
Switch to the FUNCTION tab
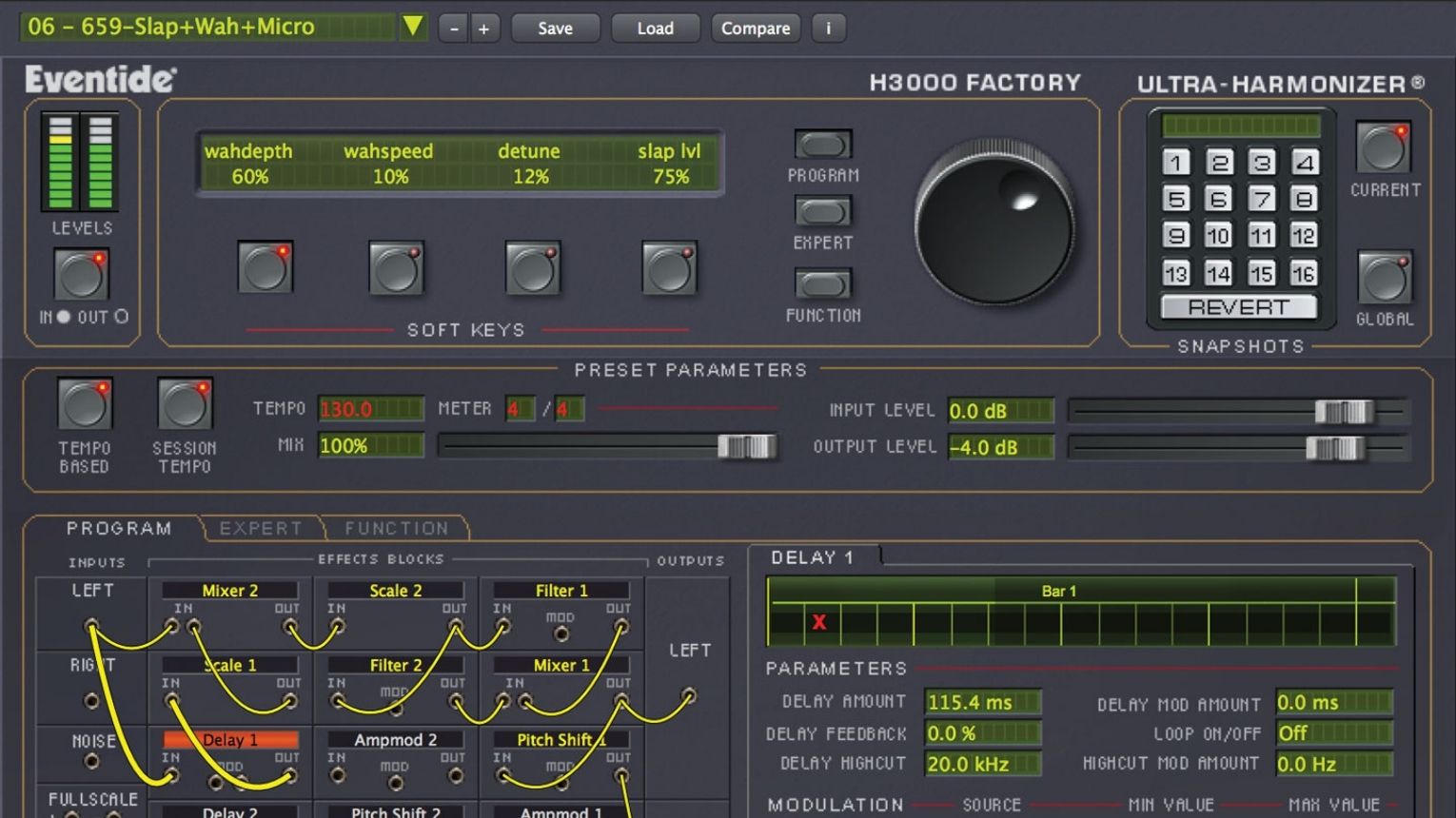pos(396,528)
